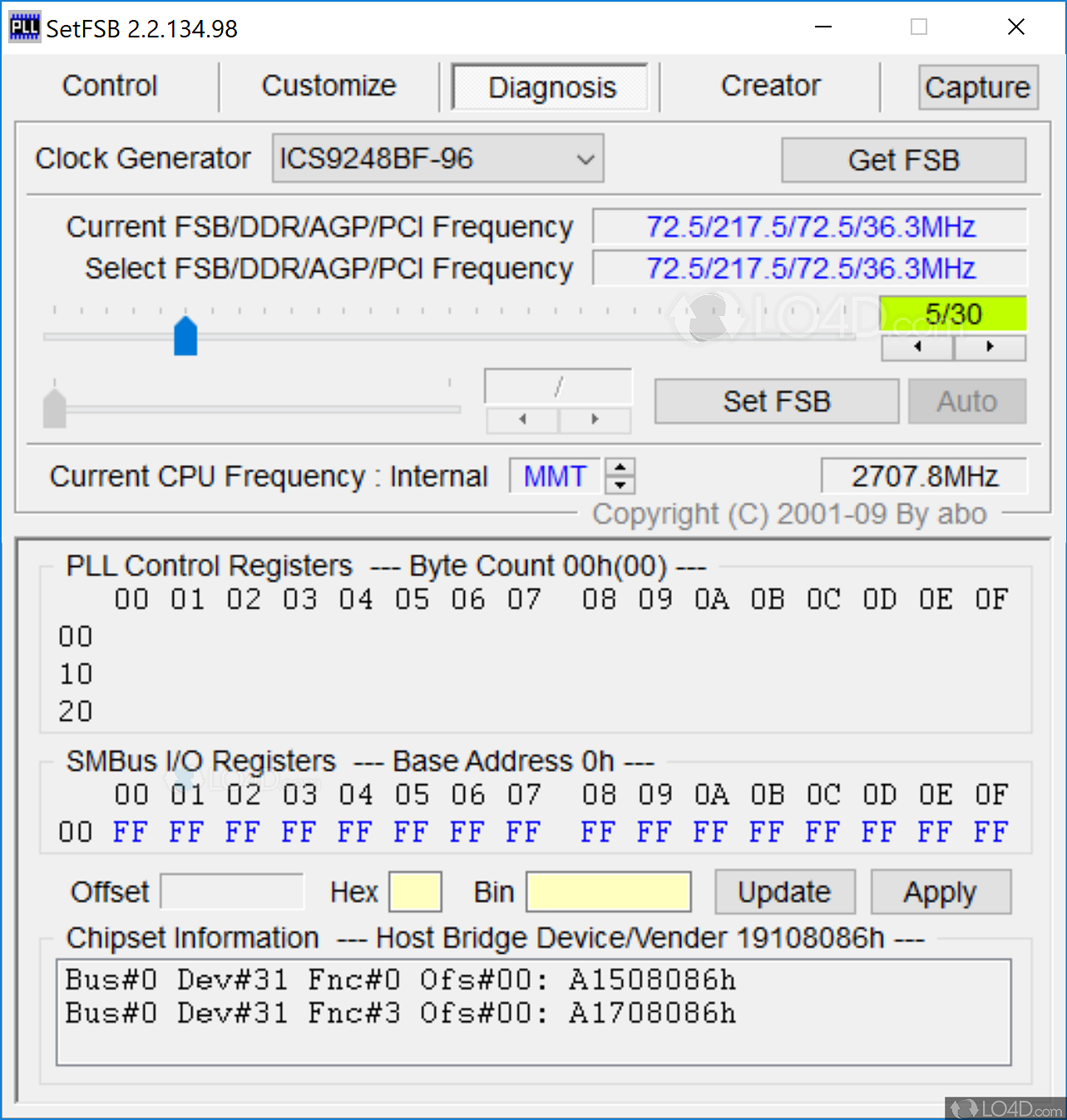
Task: Go to the Creator tab
Action: (770, 86)
